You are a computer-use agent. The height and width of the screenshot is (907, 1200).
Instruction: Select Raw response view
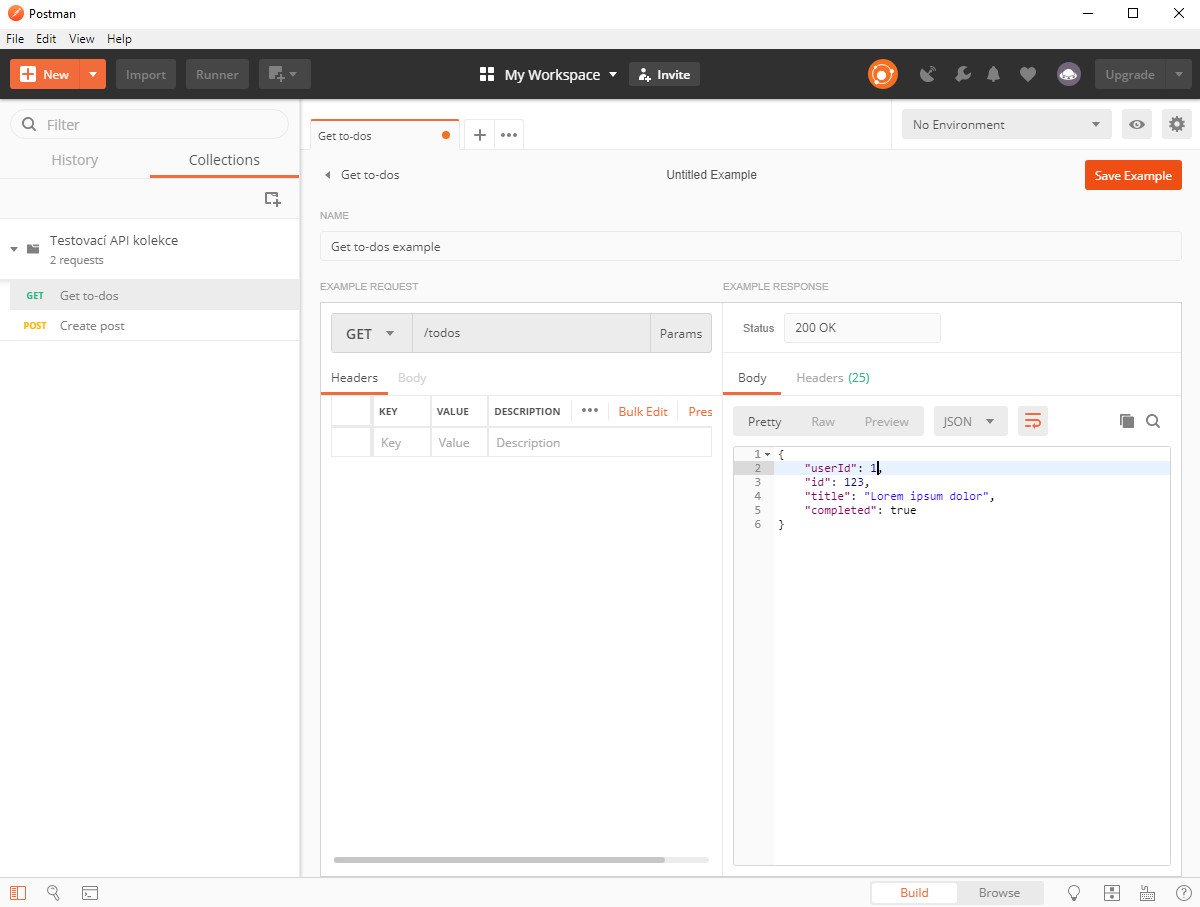(823, 421)
